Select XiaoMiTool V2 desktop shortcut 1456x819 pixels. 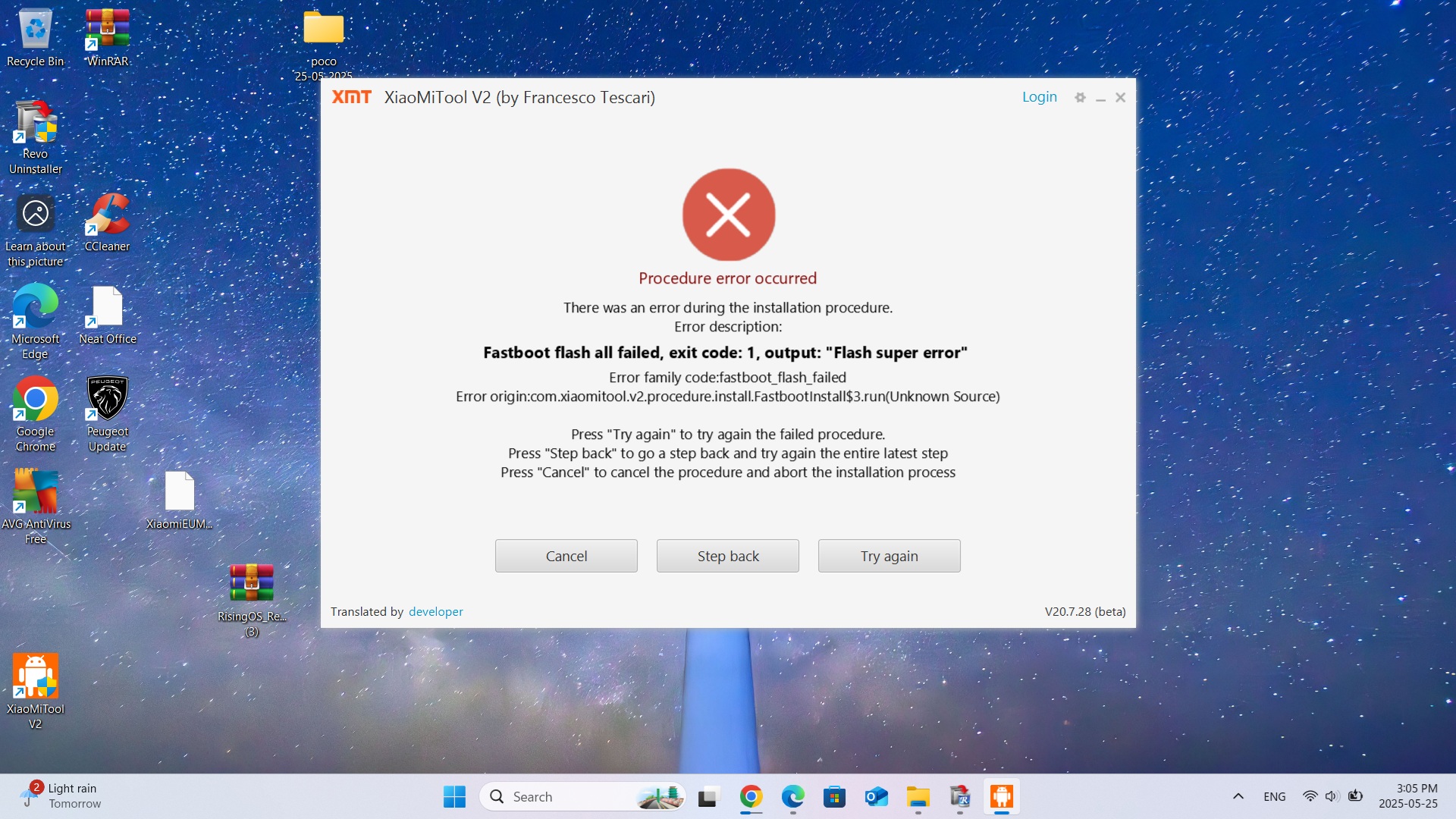tap(35, 692)
